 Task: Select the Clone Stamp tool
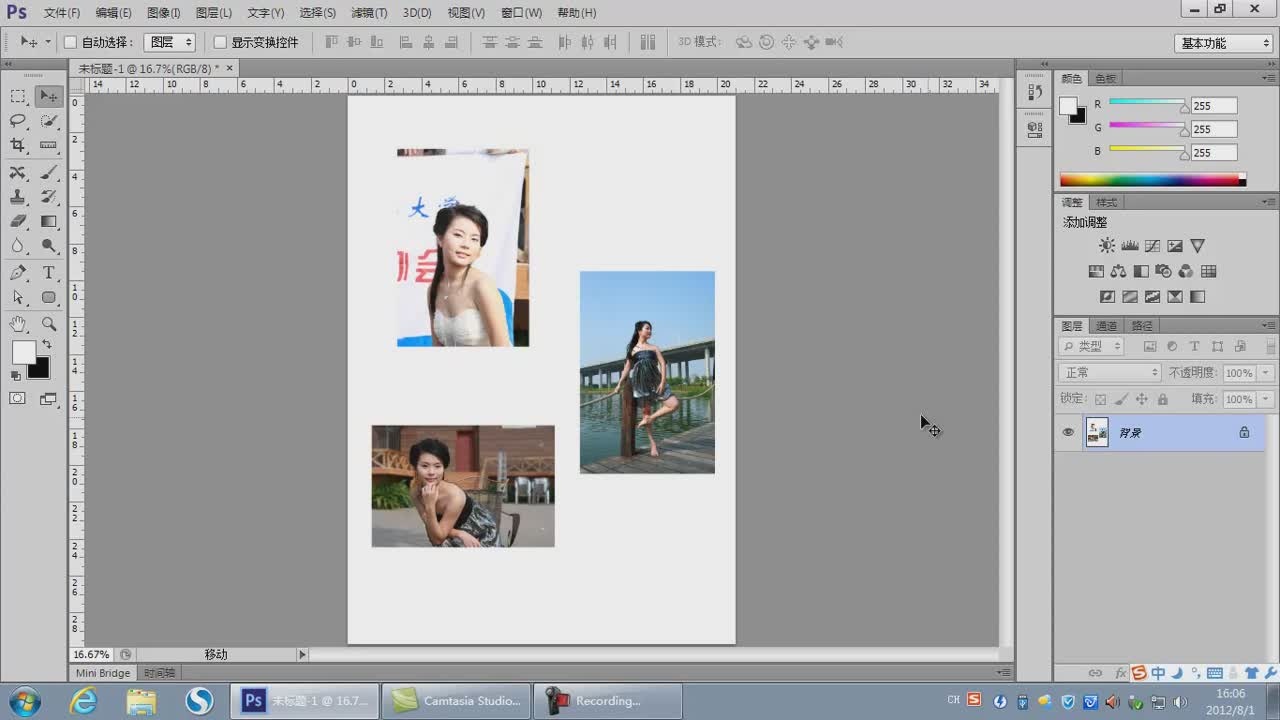(x=18, y=197)
